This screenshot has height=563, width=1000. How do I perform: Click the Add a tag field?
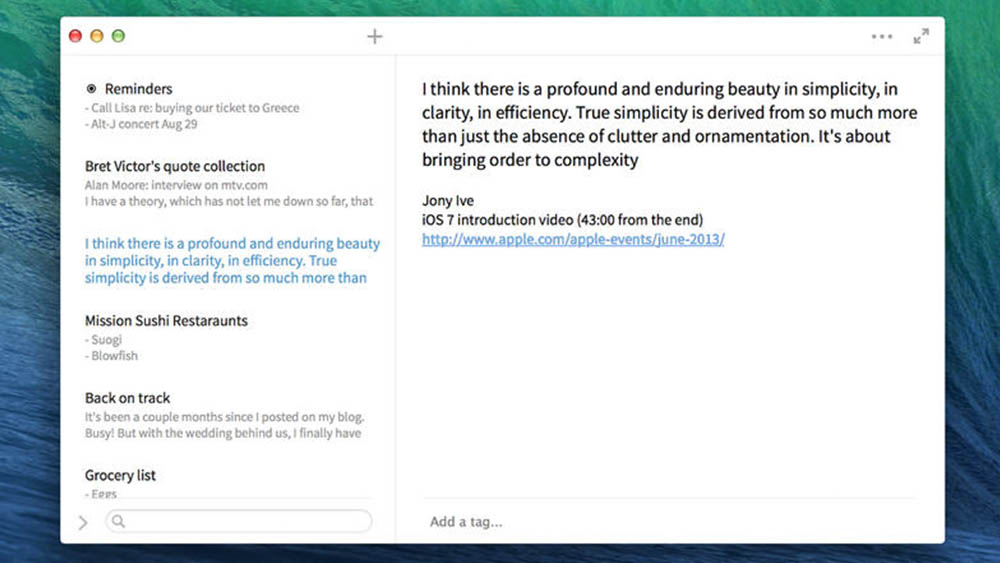click(x=466, y=521)
